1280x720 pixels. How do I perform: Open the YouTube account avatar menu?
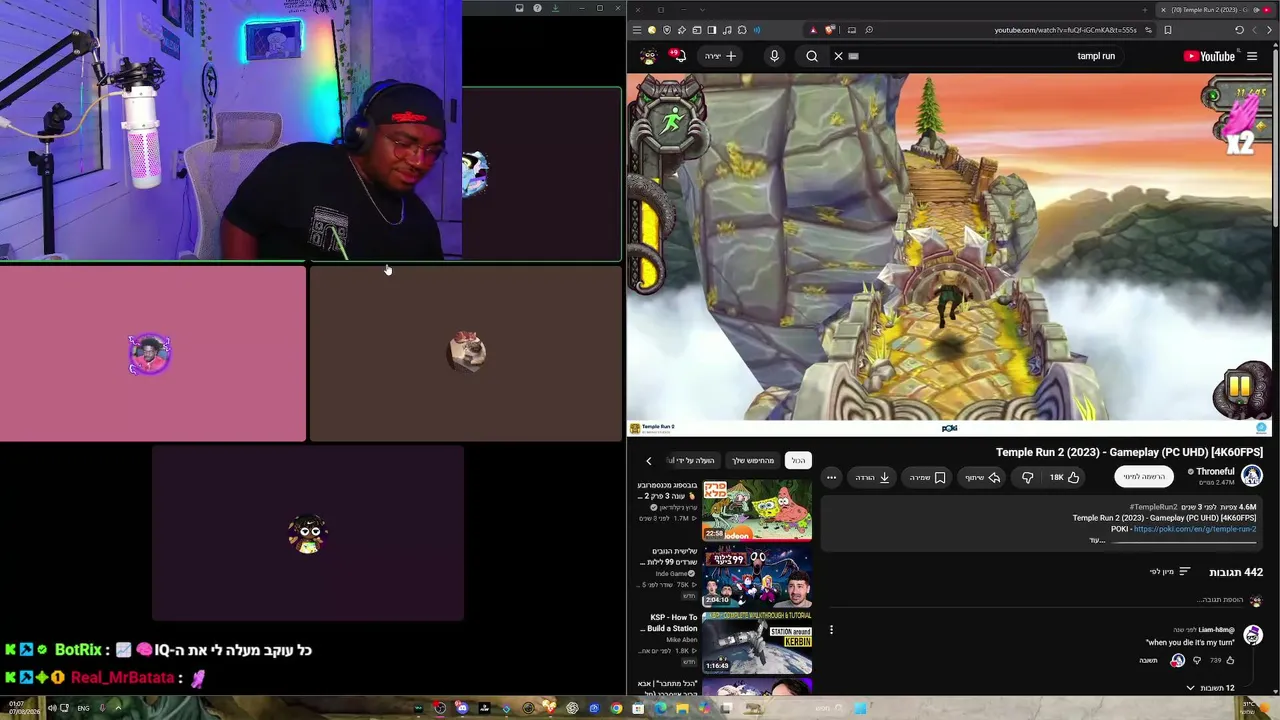(x=649, y=56)
